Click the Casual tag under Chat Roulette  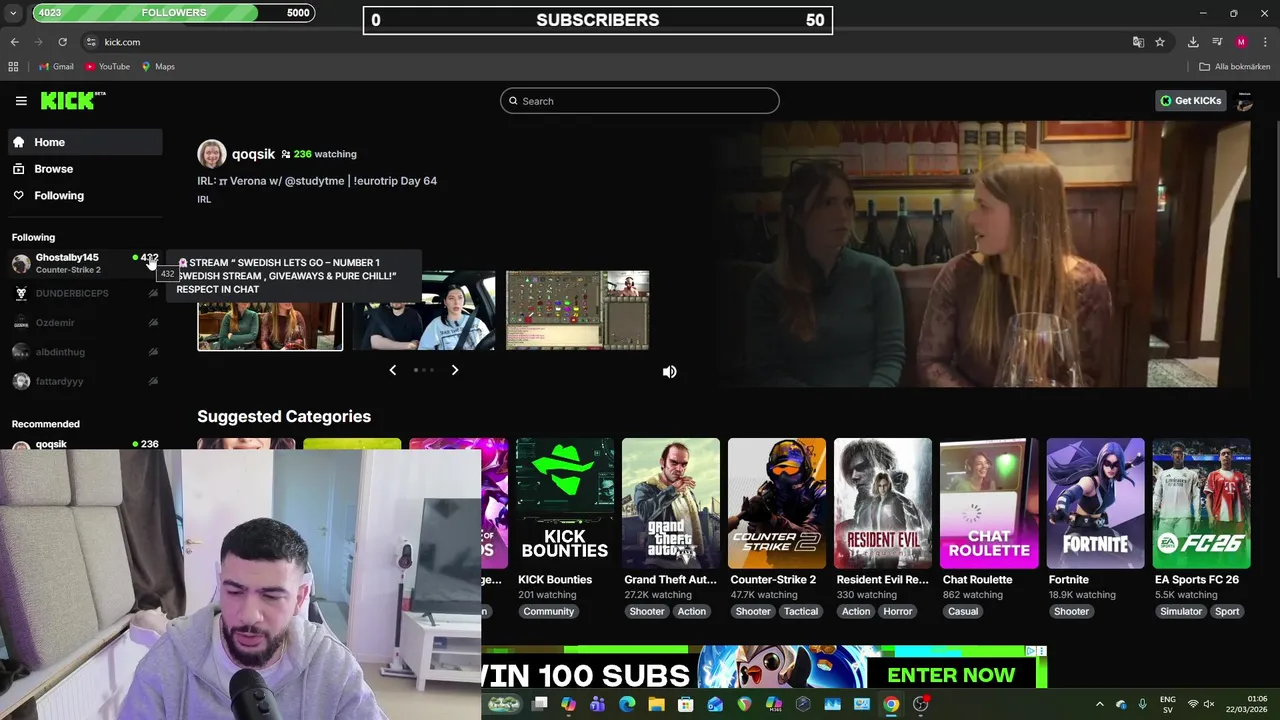pos(963,611)
